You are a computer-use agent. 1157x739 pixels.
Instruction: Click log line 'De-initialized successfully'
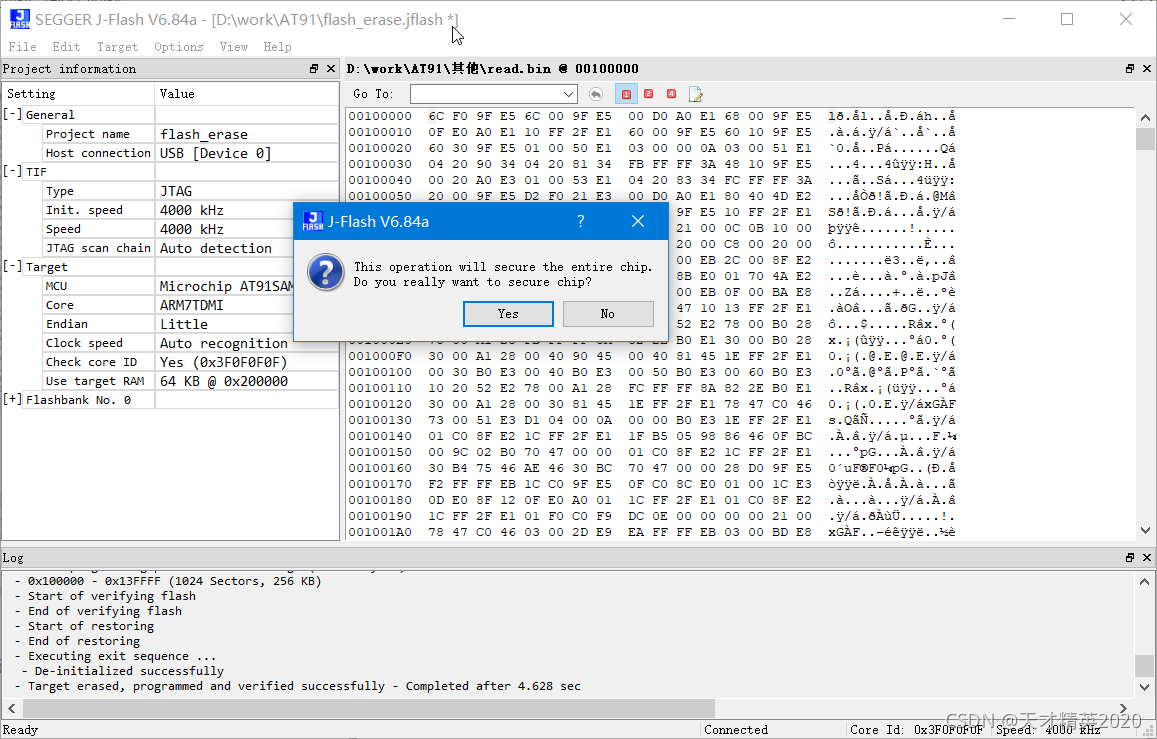129,671
